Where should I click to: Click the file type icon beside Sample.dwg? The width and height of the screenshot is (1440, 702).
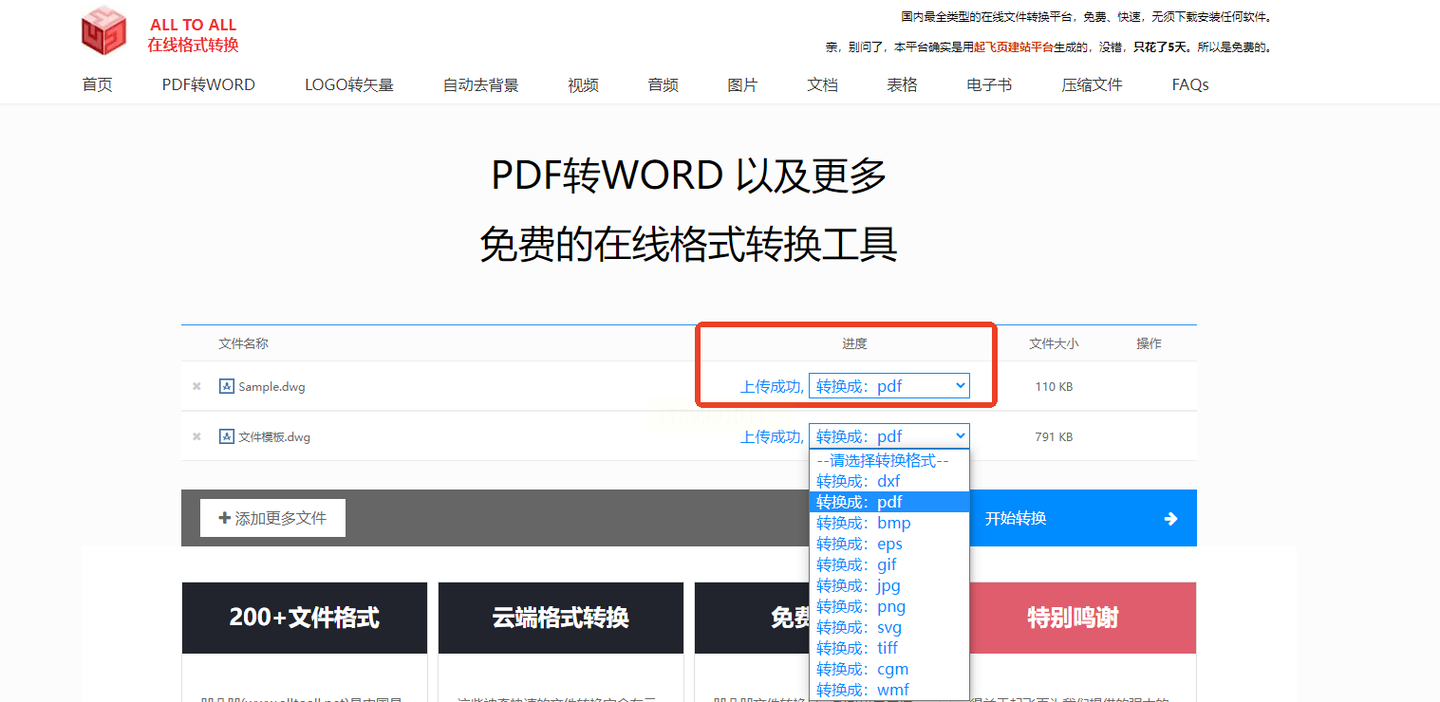coord(227,386)
